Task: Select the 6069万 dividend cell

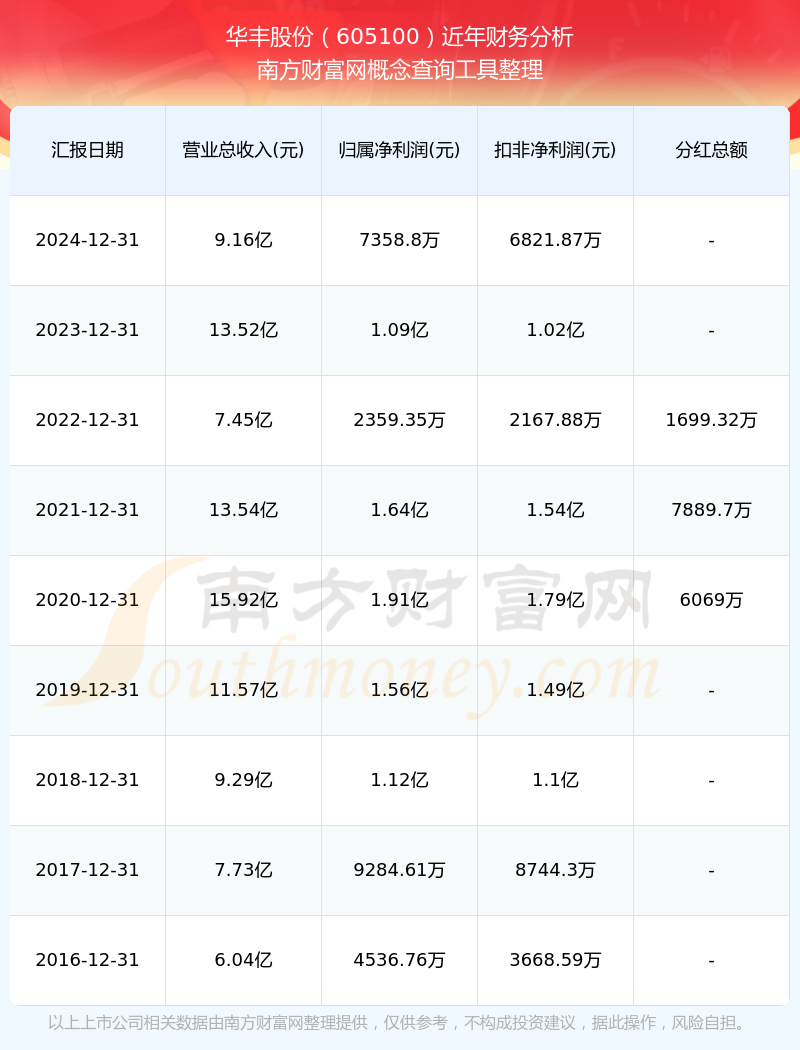Action: [x=712, y=600]
